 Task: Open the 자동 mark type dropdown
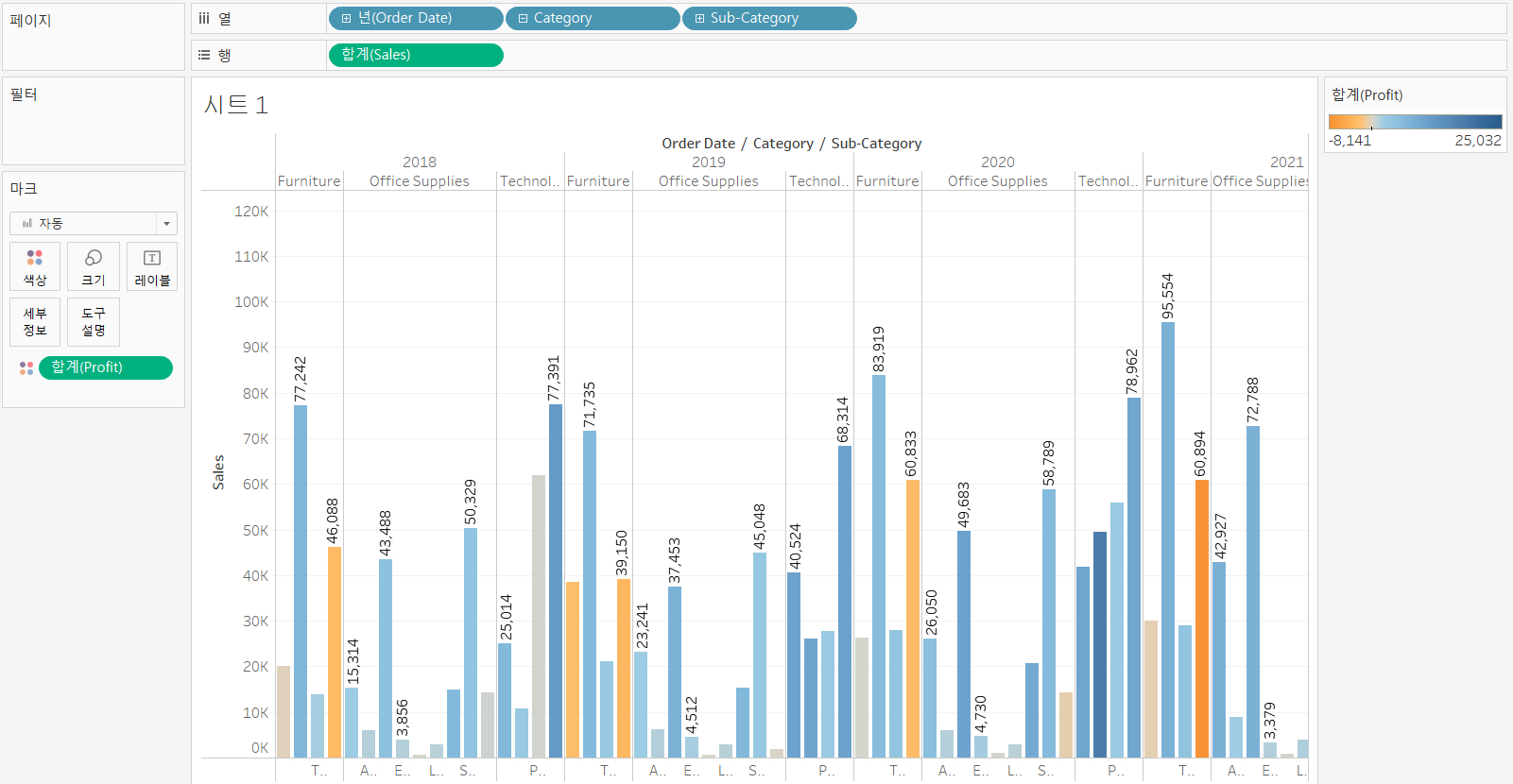click(94, 224)
